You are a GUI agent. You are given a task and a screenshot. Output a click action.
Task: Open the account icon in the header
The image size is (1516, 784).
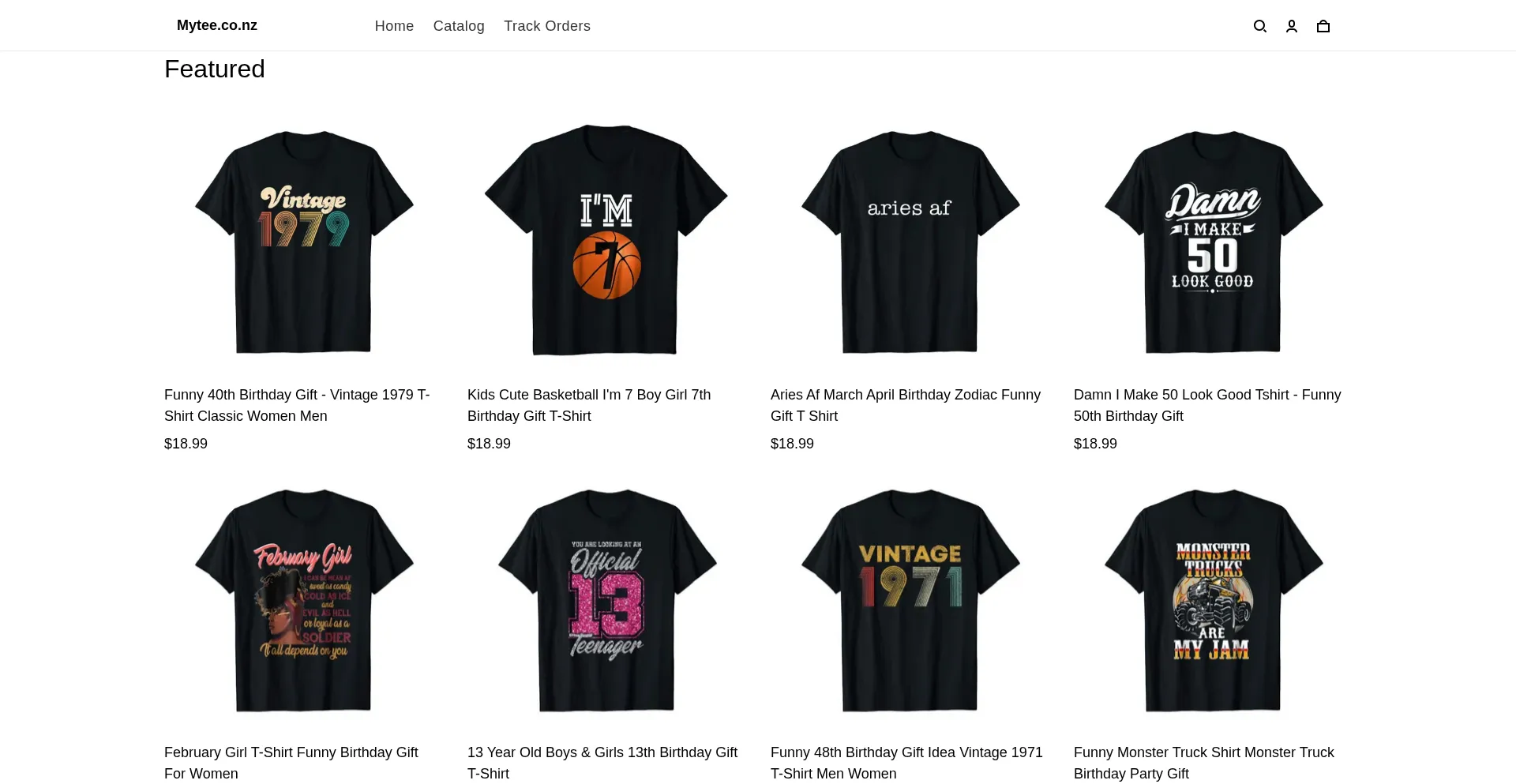tap(1292, 25)
